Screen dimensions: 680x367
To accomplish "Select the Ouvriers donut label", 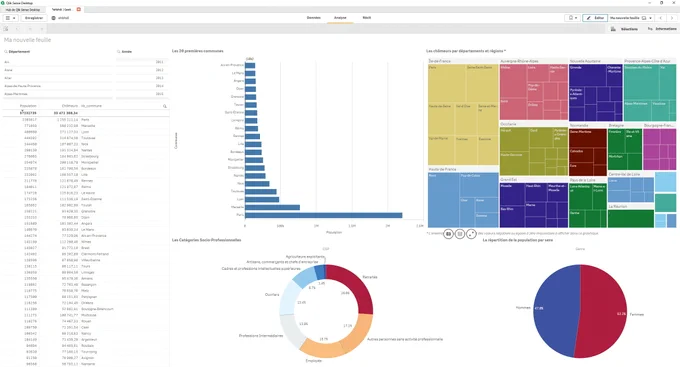I will (272, 295).
